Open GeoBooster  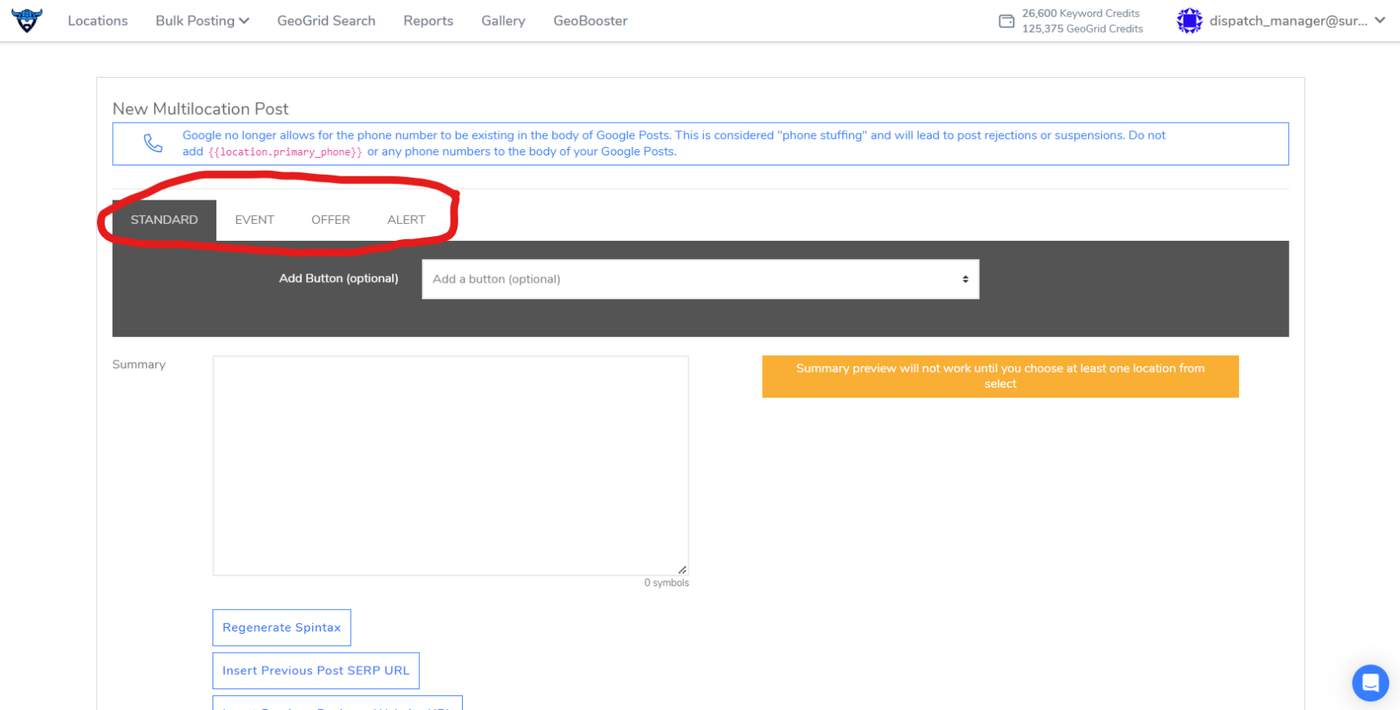click(590, 21)
